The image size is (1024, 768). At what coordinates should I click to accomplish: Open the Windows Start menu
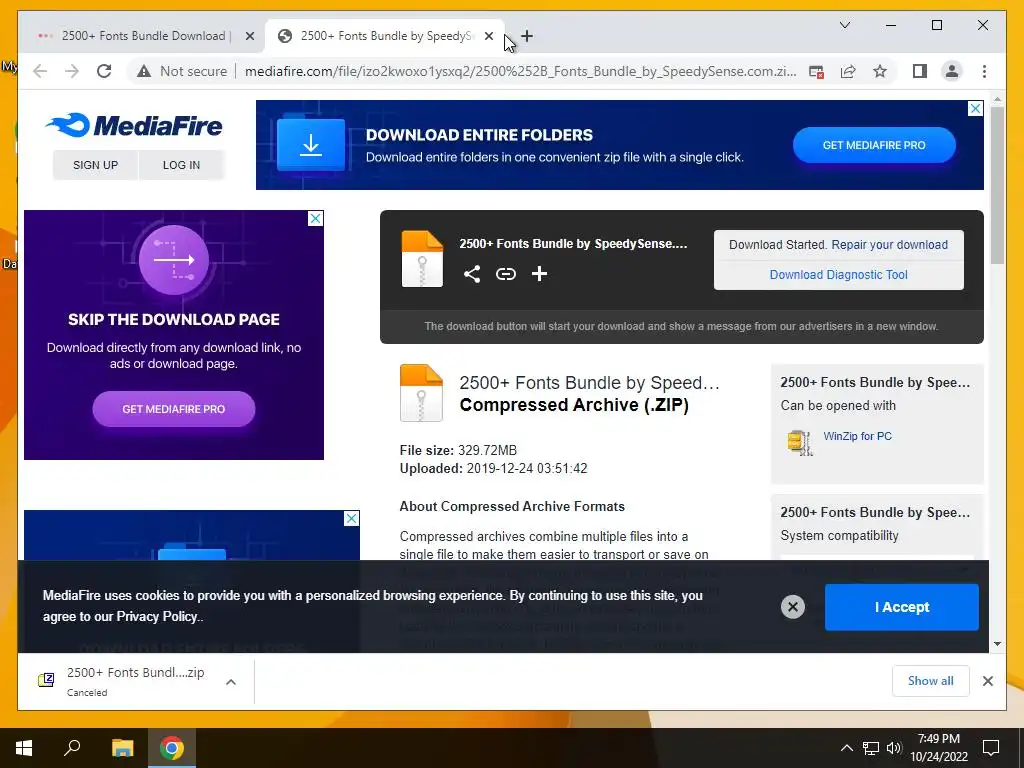click(x=24, y=748)
